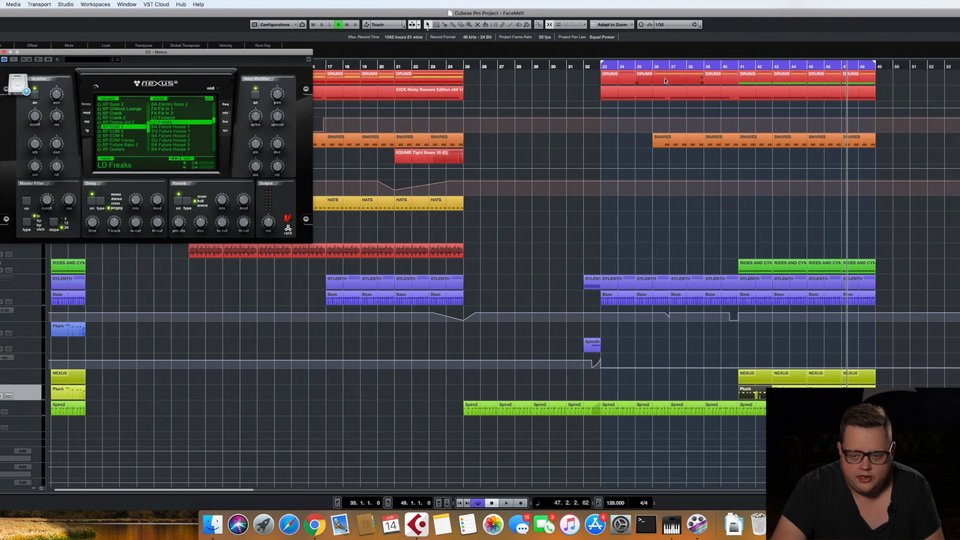Open the 48 kHz - 24 Bit record format
The image size is (960, 540).
point(477,37)
